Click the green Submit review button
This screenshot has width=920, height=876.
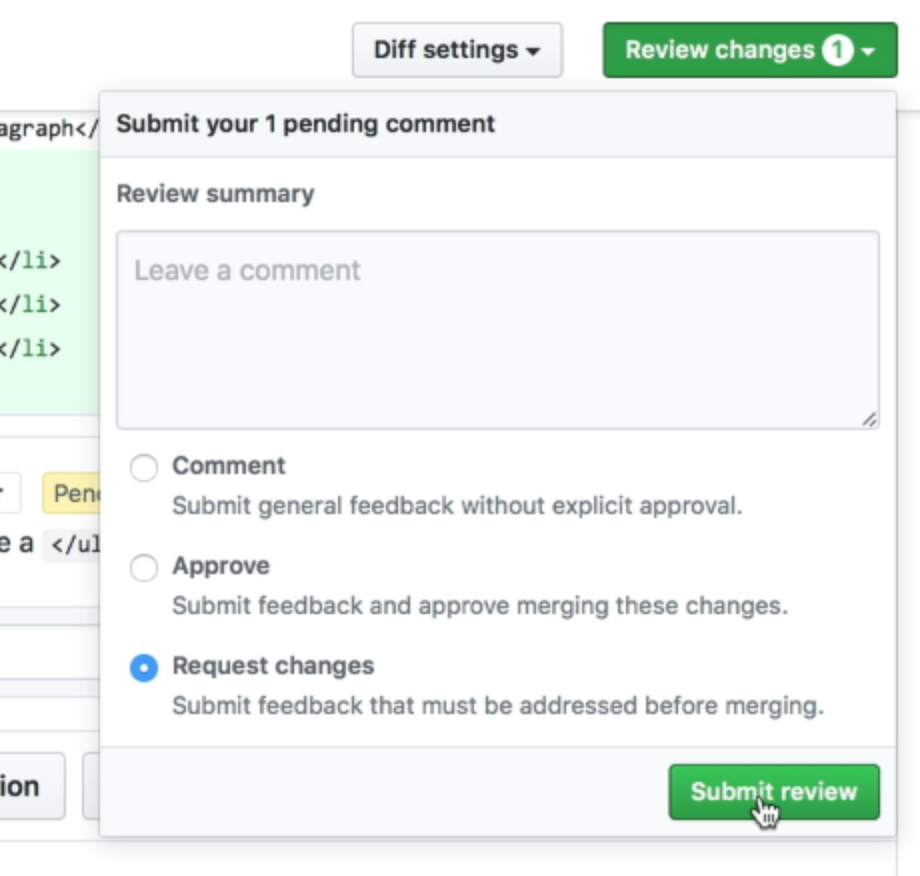(x=773, y=791)
